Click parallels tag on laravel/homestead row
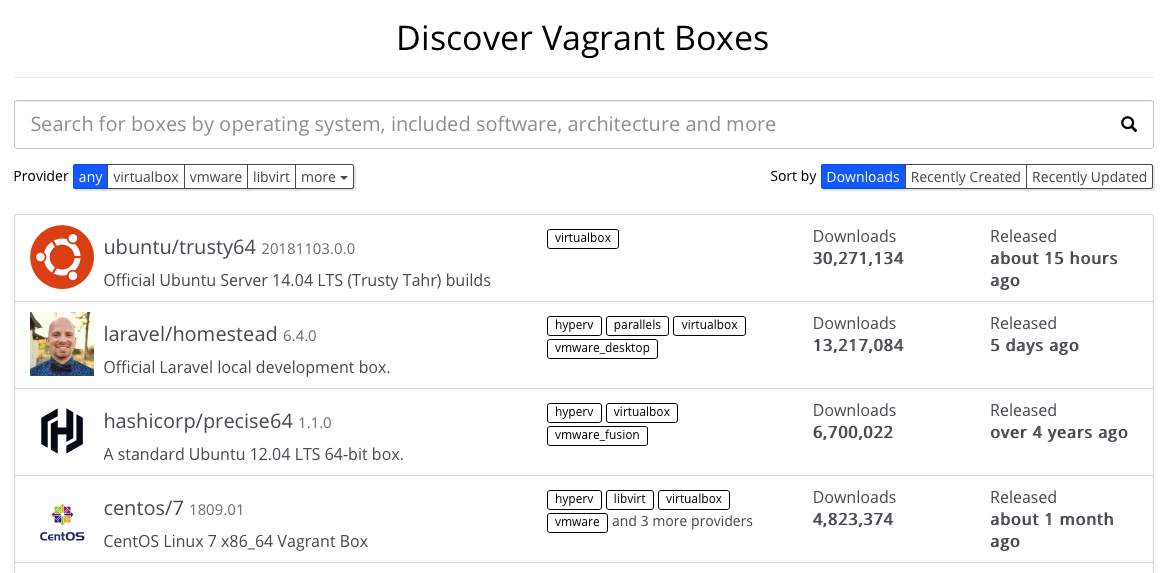Screen dimensions: 1167x573 pos(637,325)
